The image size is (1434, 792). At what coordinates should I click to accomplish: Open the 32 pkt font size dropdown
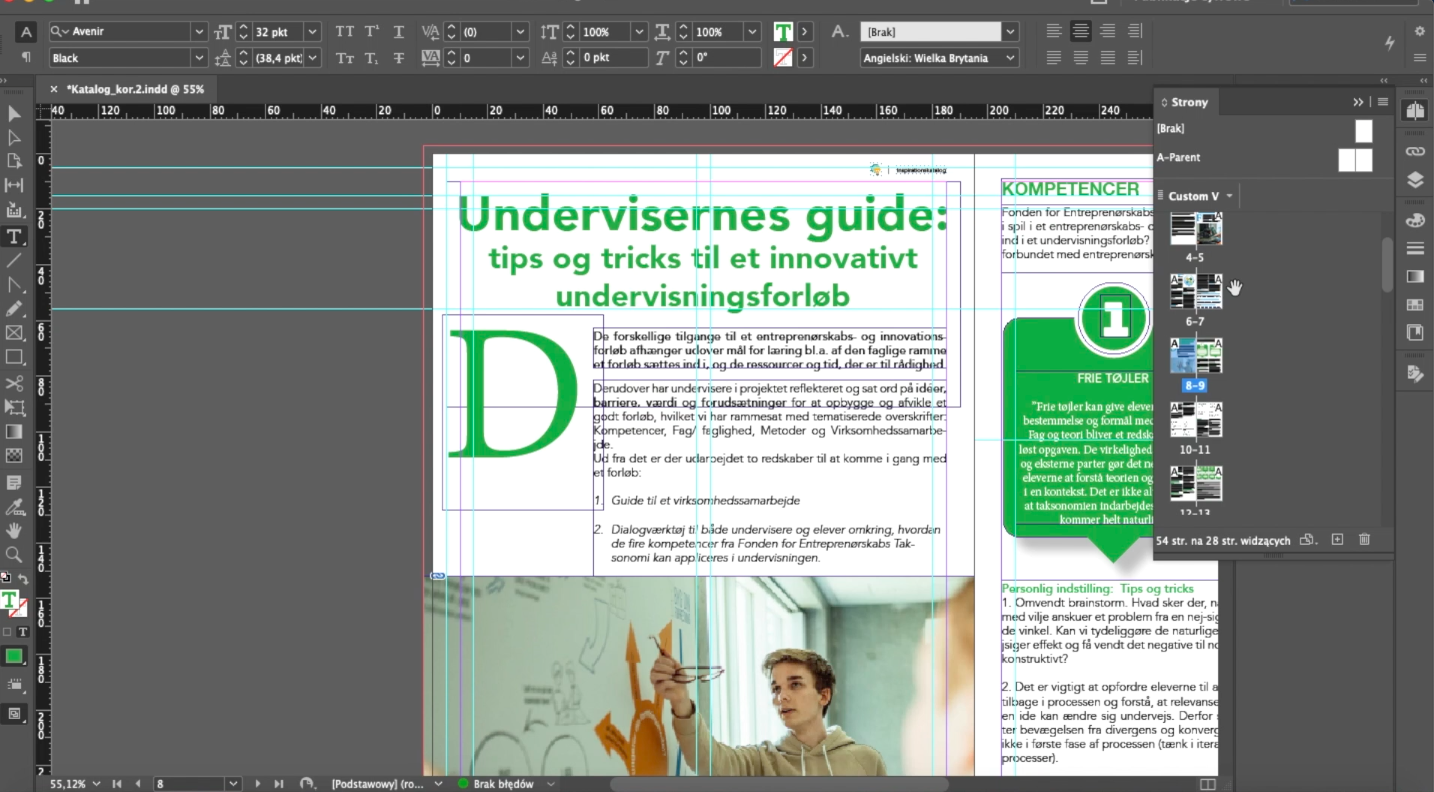click(x=314, y=32)
